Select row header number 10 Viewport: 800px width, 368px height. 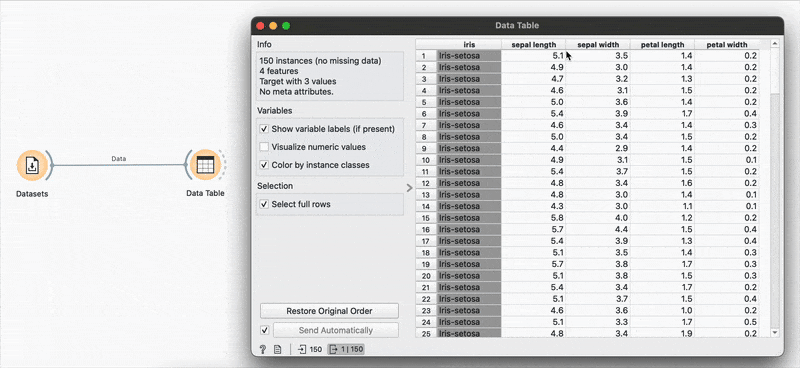point(426,160)
